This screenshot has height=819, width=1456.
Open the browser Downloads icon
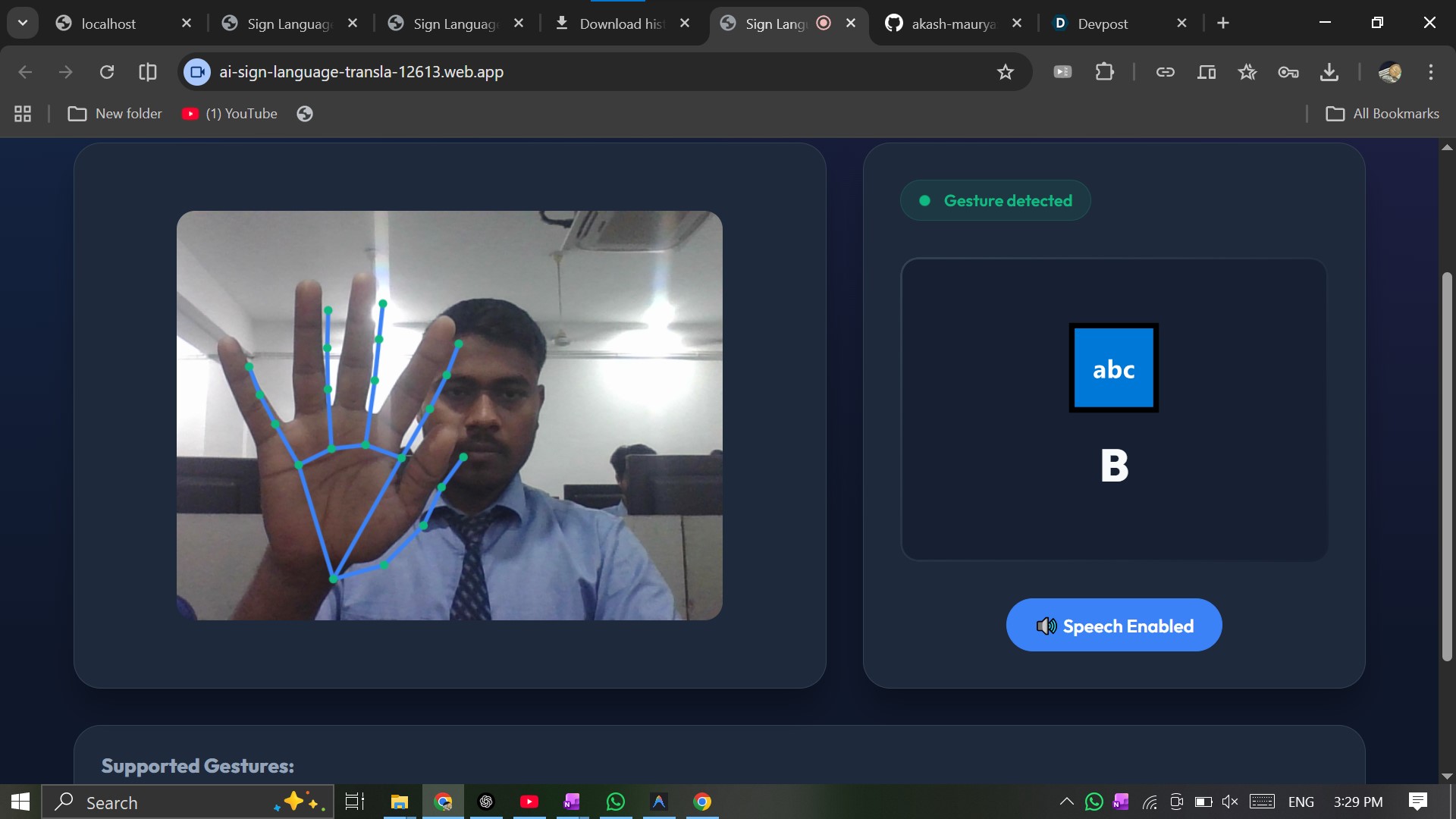point(1329,72)
